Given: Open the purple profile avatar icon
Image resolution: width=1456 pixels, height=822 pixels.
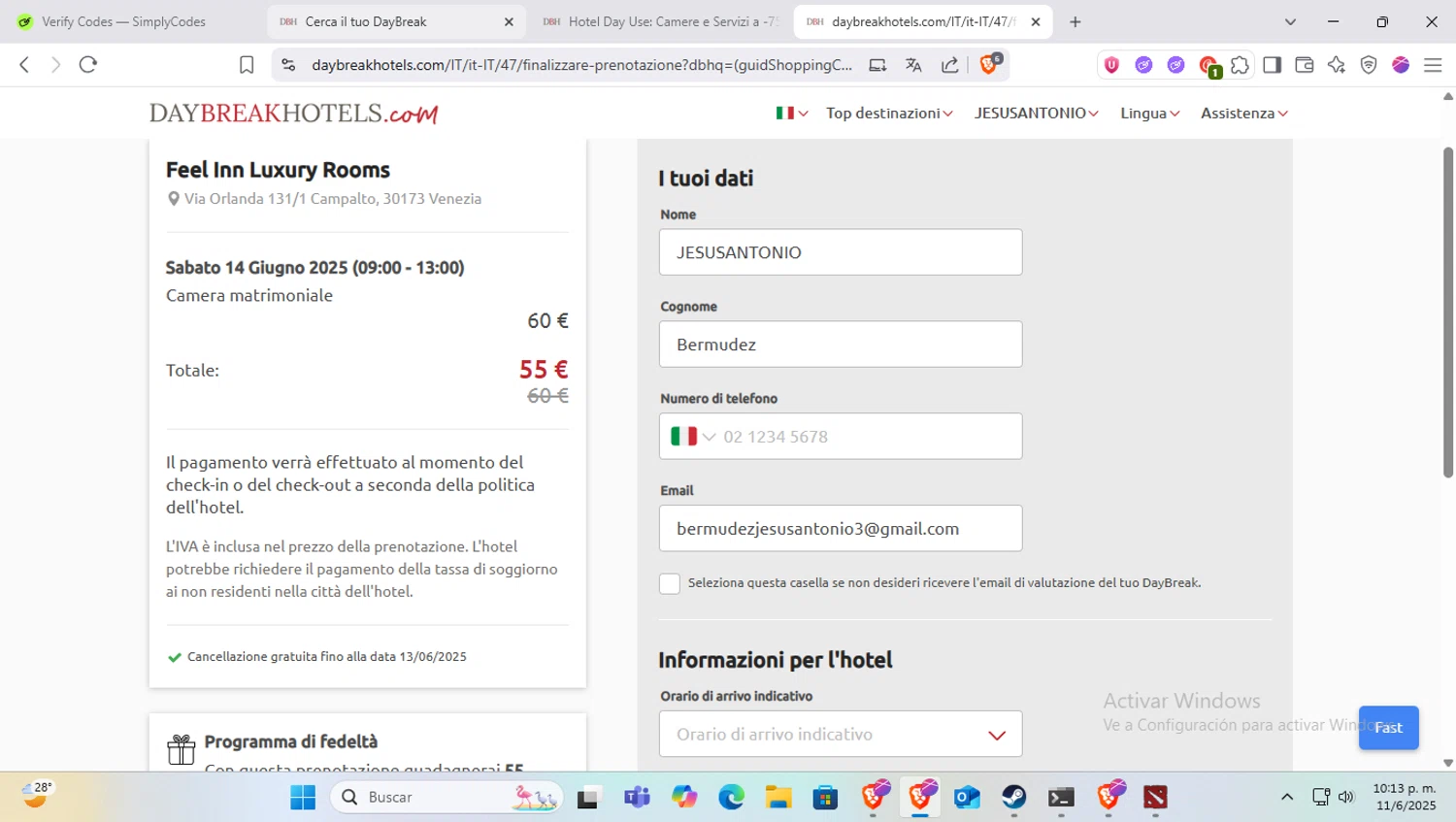Looking at the screenshot, I should [x=1401, y=65].
